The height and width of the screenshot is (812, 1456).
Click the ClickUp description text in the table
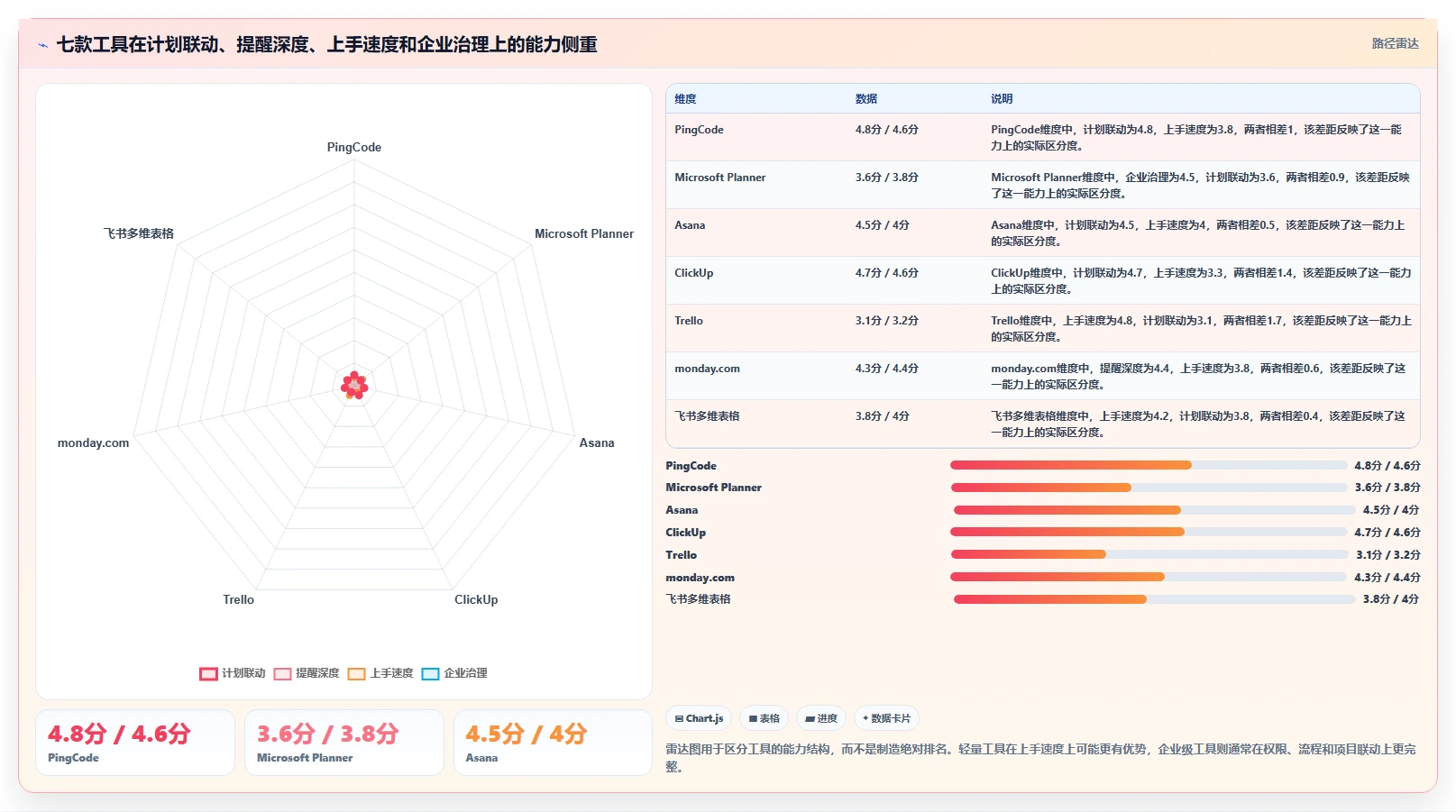[x=1201, y=281]
